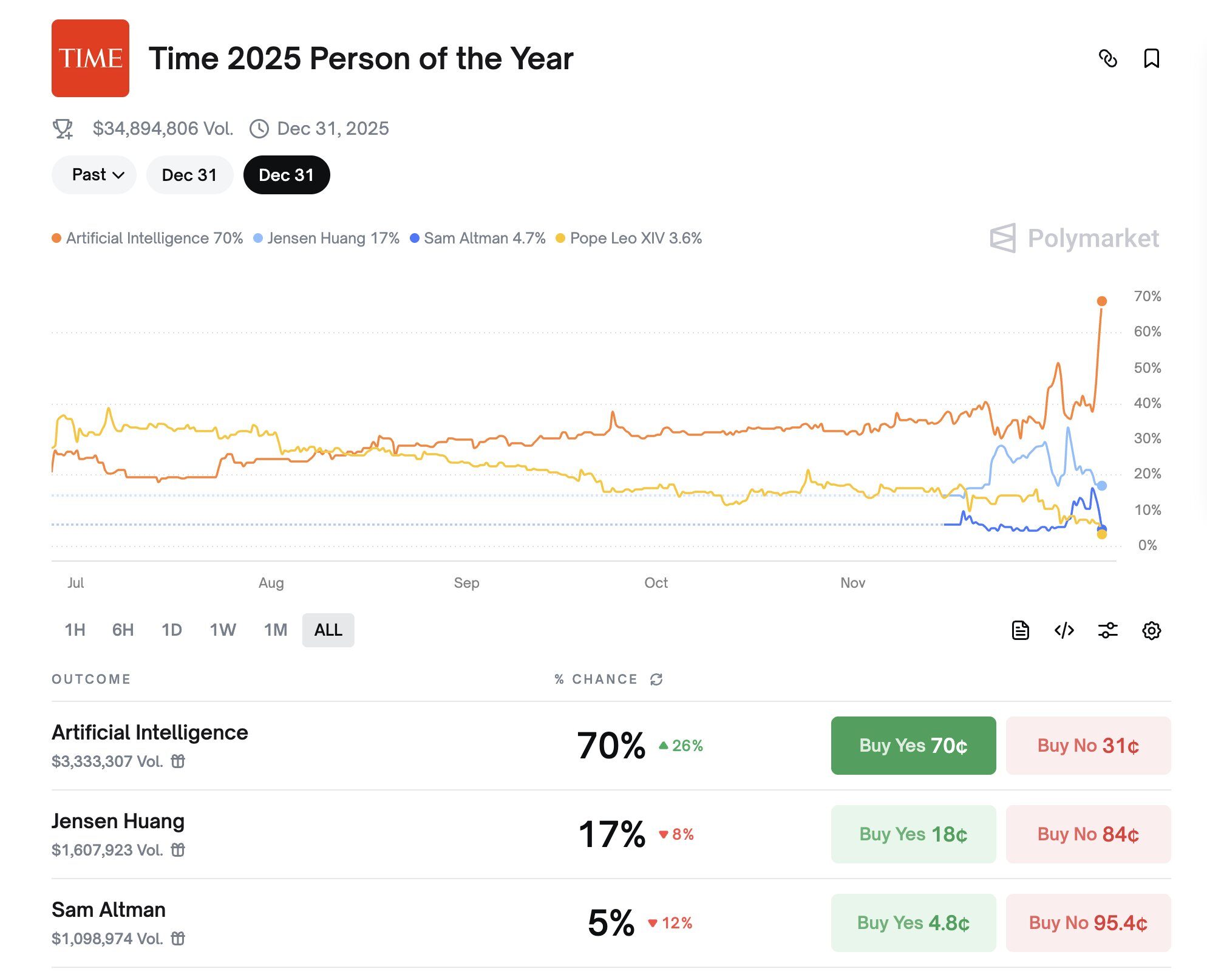The width and height of the screenshot is (1207, 980).
Task: Click the orange Artificial Intelligence legend dot
Action: (x=56, y=238)
